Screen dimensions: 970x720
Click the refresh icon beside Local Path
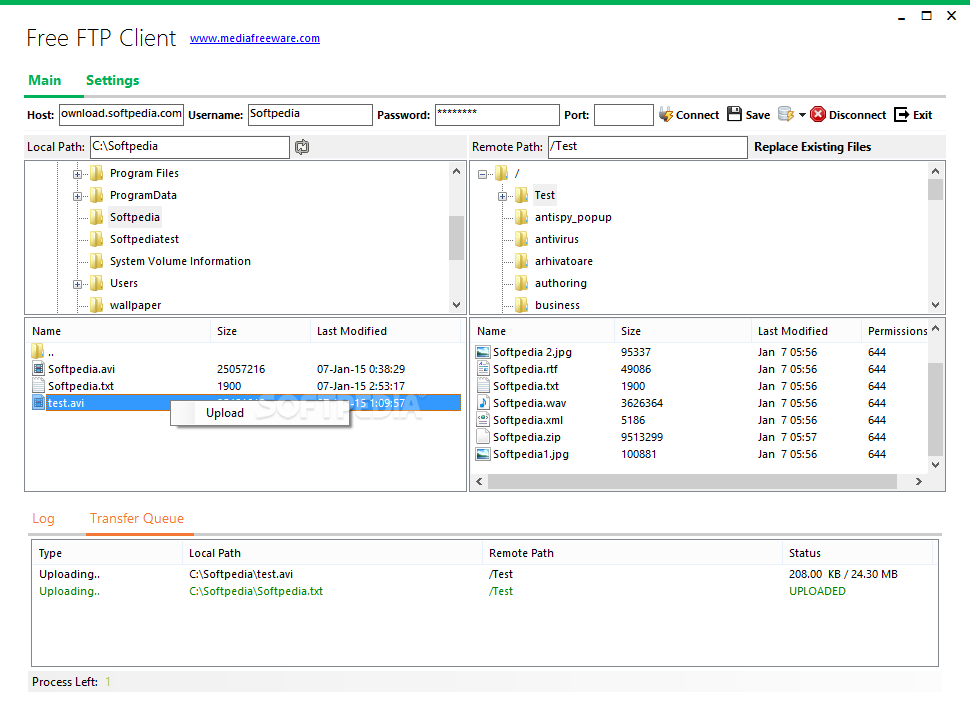point(302,147)
